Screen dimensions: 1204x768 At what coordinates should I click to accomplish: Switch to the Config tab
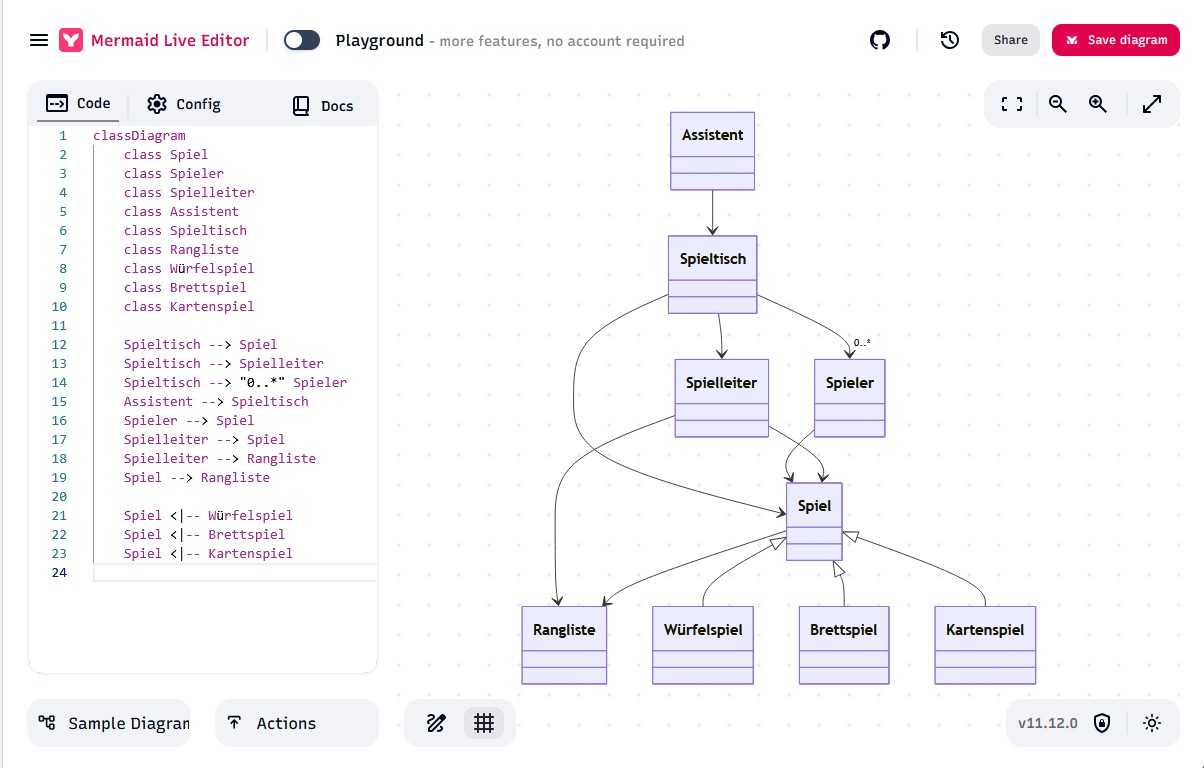(184, 104)
